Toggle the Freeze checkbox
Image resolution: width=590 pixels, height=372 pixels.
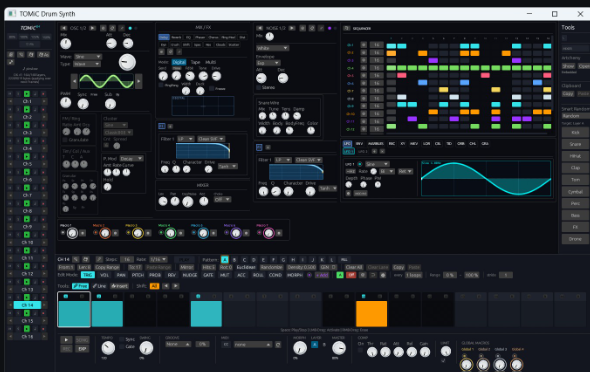point(211,89)
